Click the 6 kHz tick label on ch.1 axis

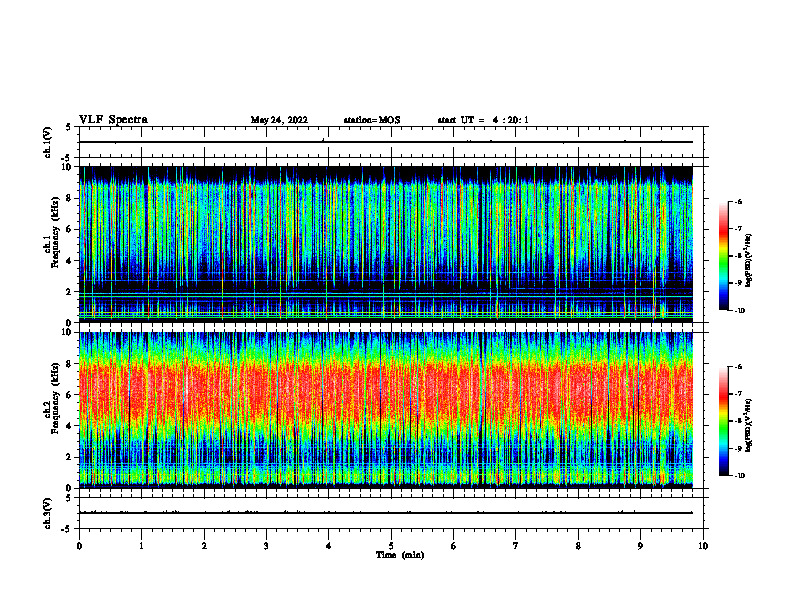click(x=70, y=229)
